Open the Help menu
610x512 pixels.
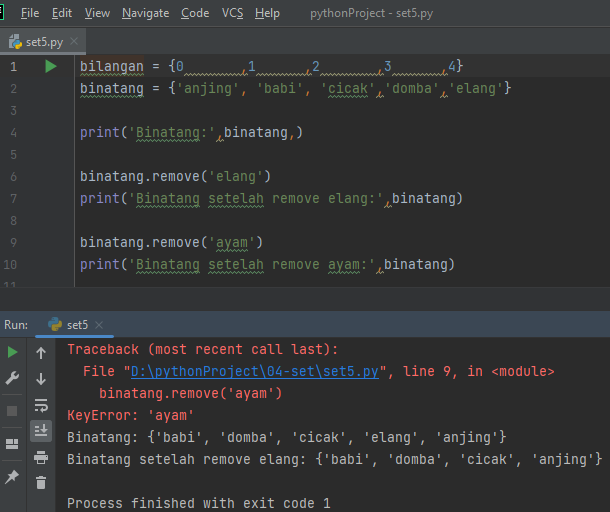coord(267,13)
